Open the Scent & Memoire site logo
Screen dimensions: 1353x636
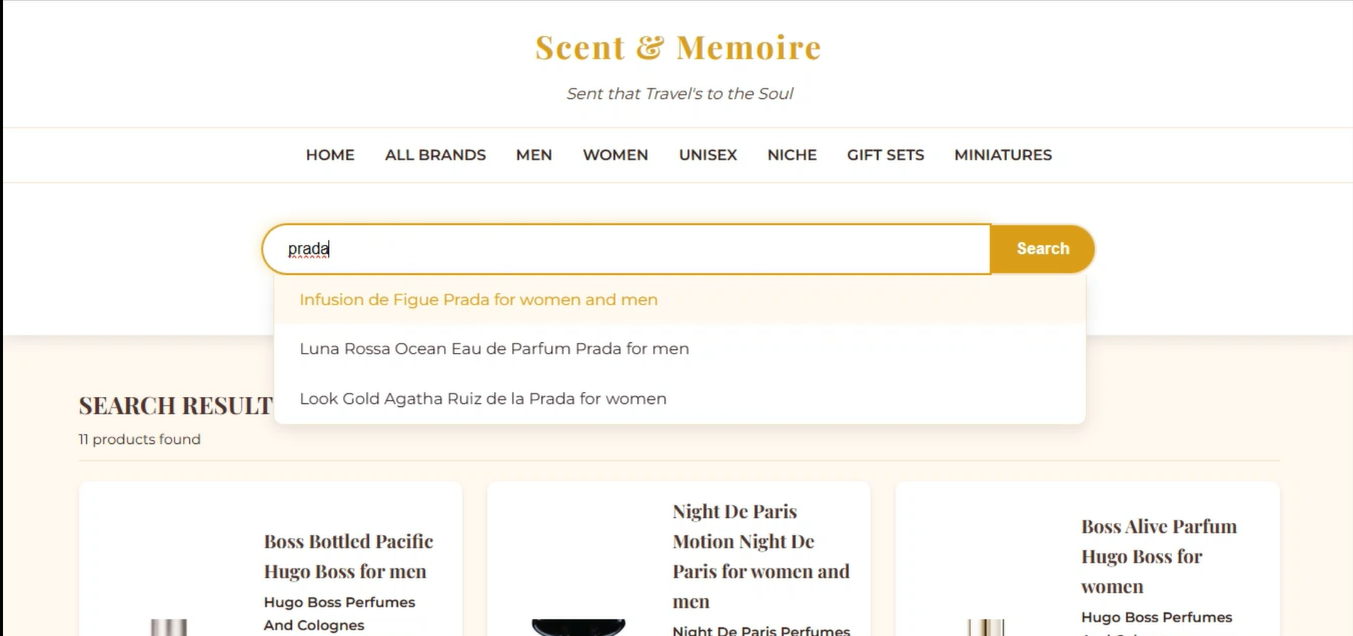(678, 47)
